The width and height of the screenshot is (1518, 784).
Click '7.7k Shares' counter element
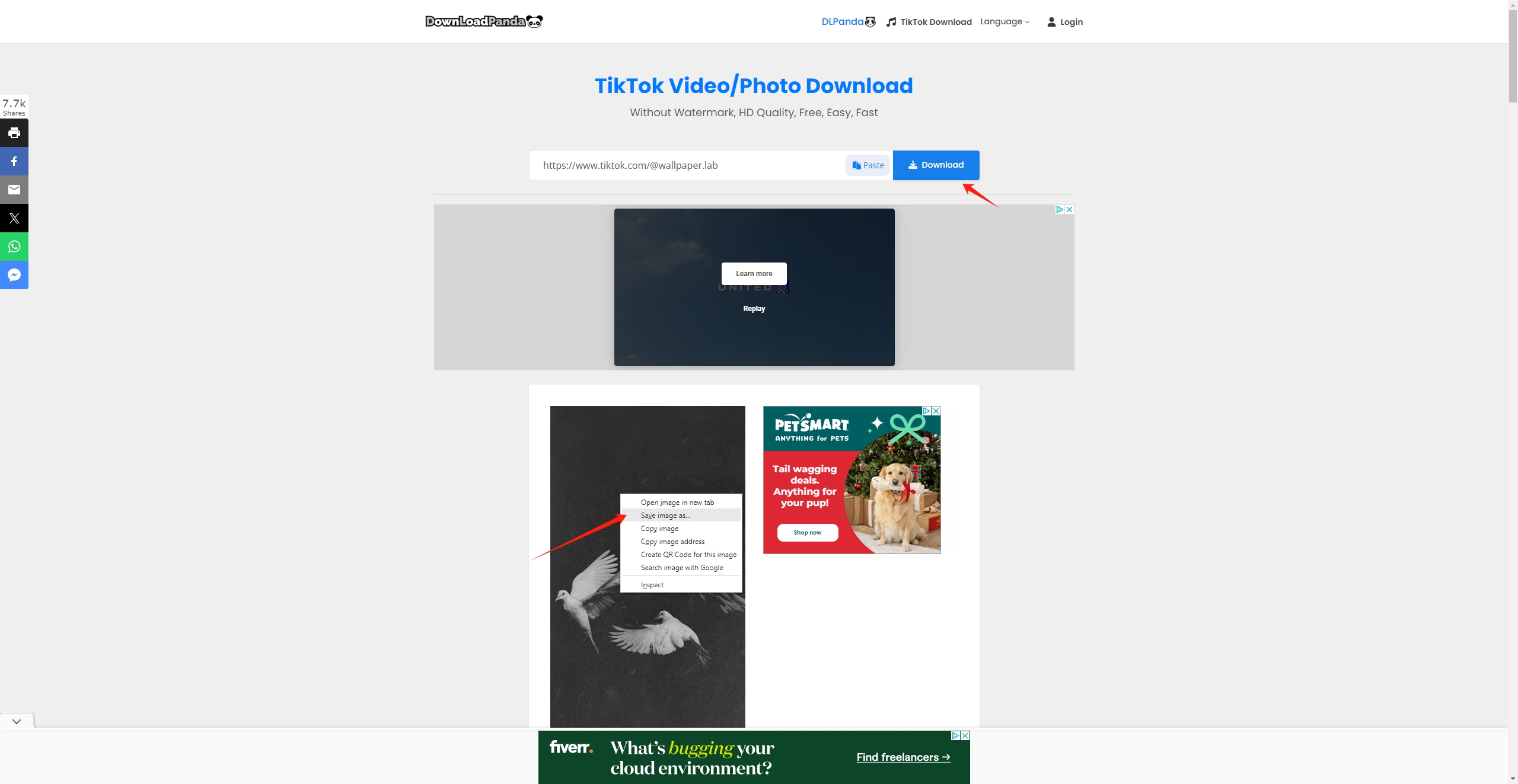[x=14, y=106]
